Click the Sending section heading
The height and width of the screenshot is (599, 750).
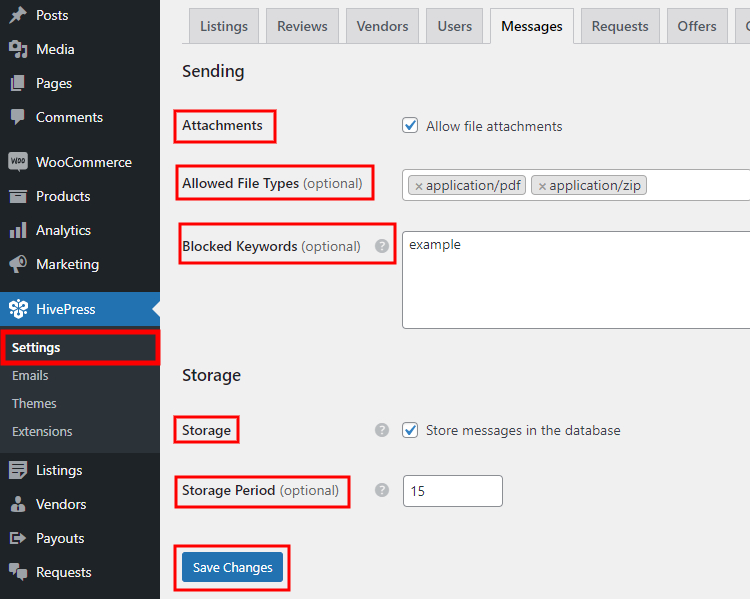click(213, 71)
